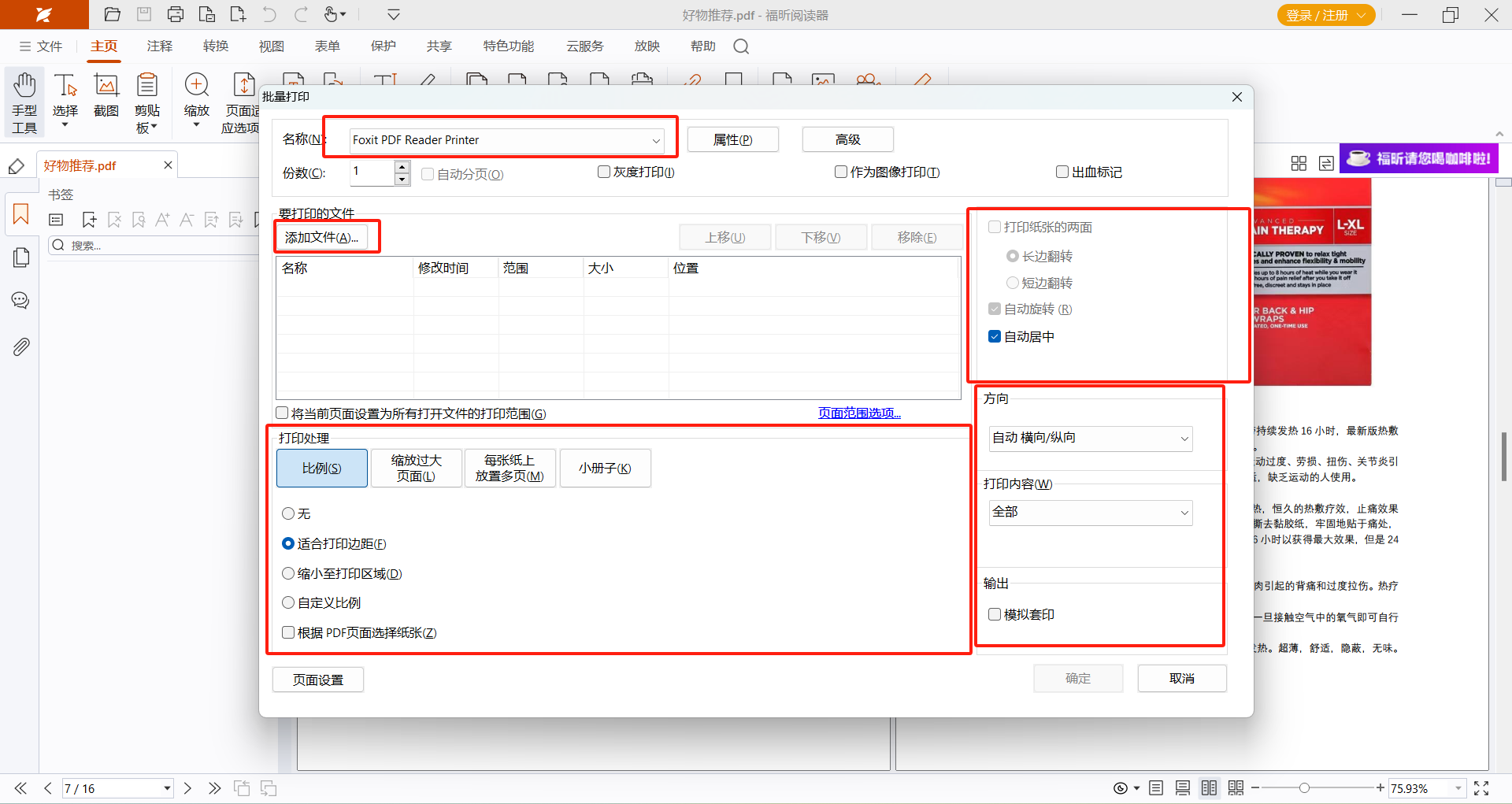This screenshot has width=1512, height=804.
Task: Open the Attachments paperclip panel
Action: 21,346
